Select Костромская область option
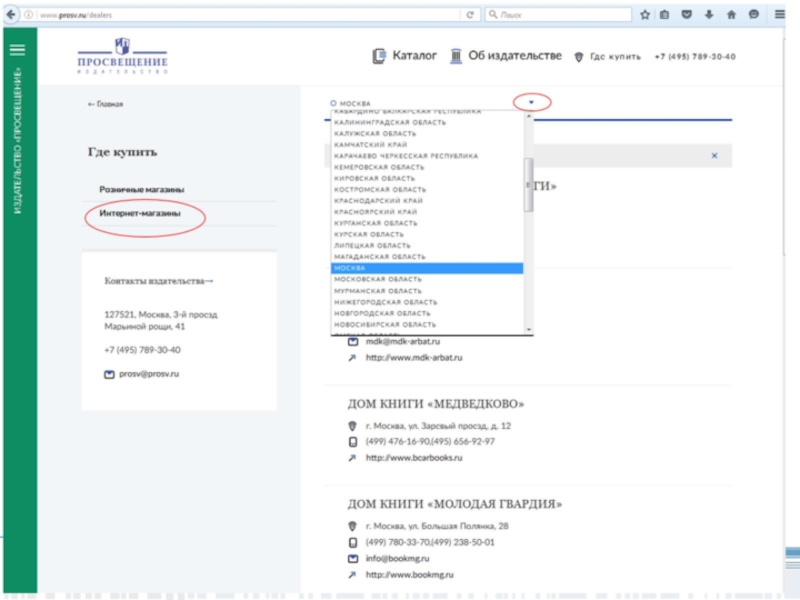 [x=427, y=190]
